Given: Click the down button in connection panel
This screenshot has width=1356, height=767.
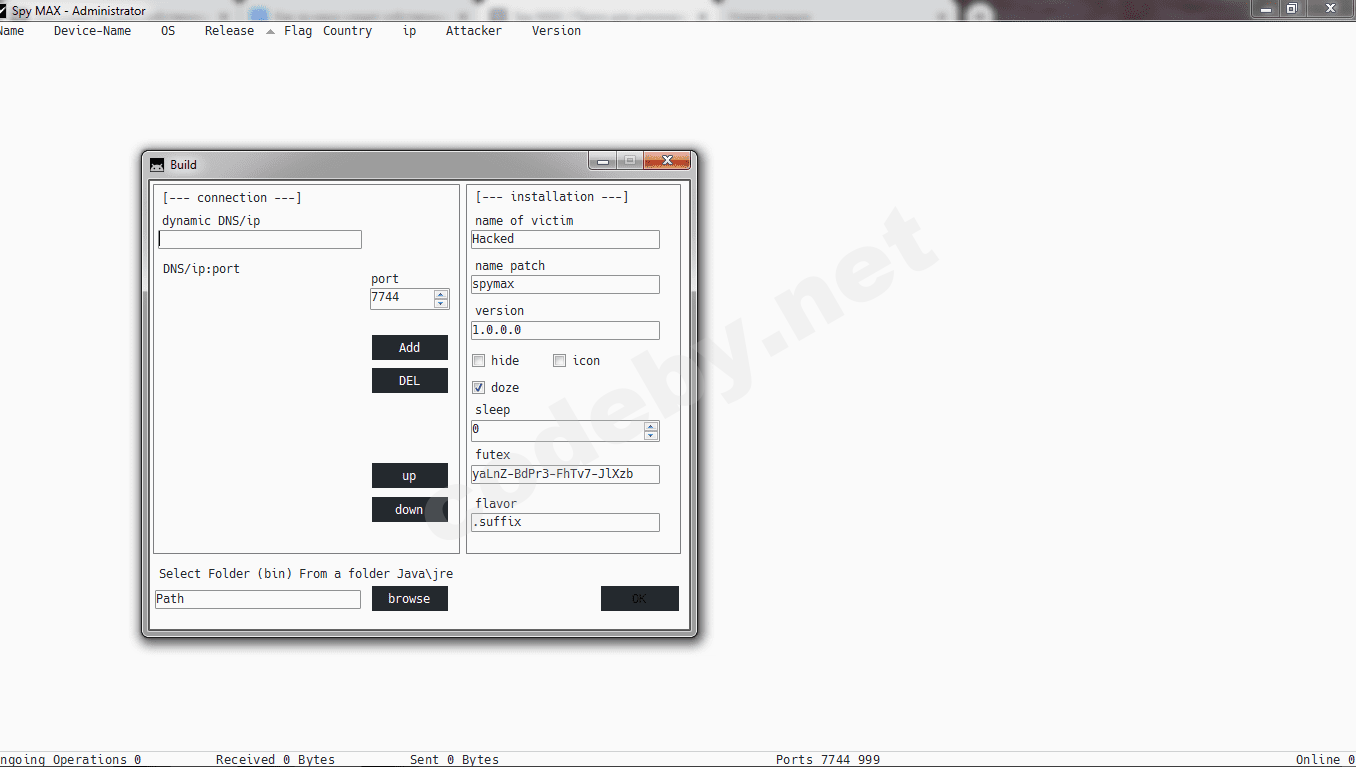Looking at the screenshot, I should coord(410,509).
